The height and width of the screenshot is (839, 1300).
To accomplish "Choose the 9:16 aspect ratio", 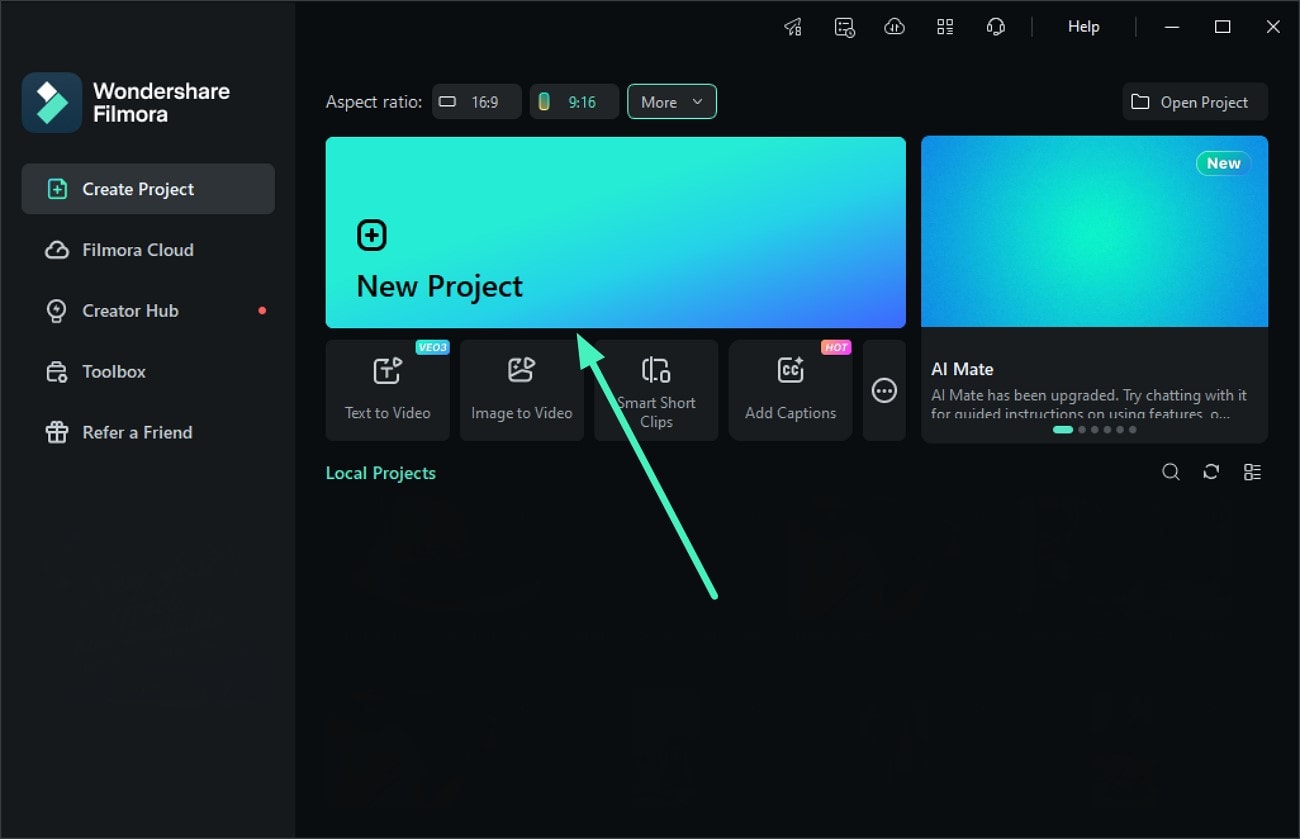I will (574, 102).
